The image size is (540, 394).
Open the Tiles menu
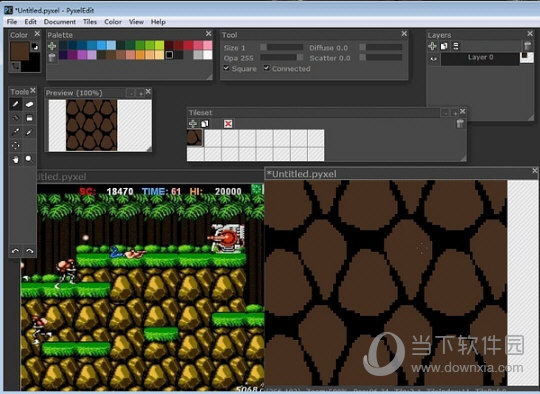[90, 22]
